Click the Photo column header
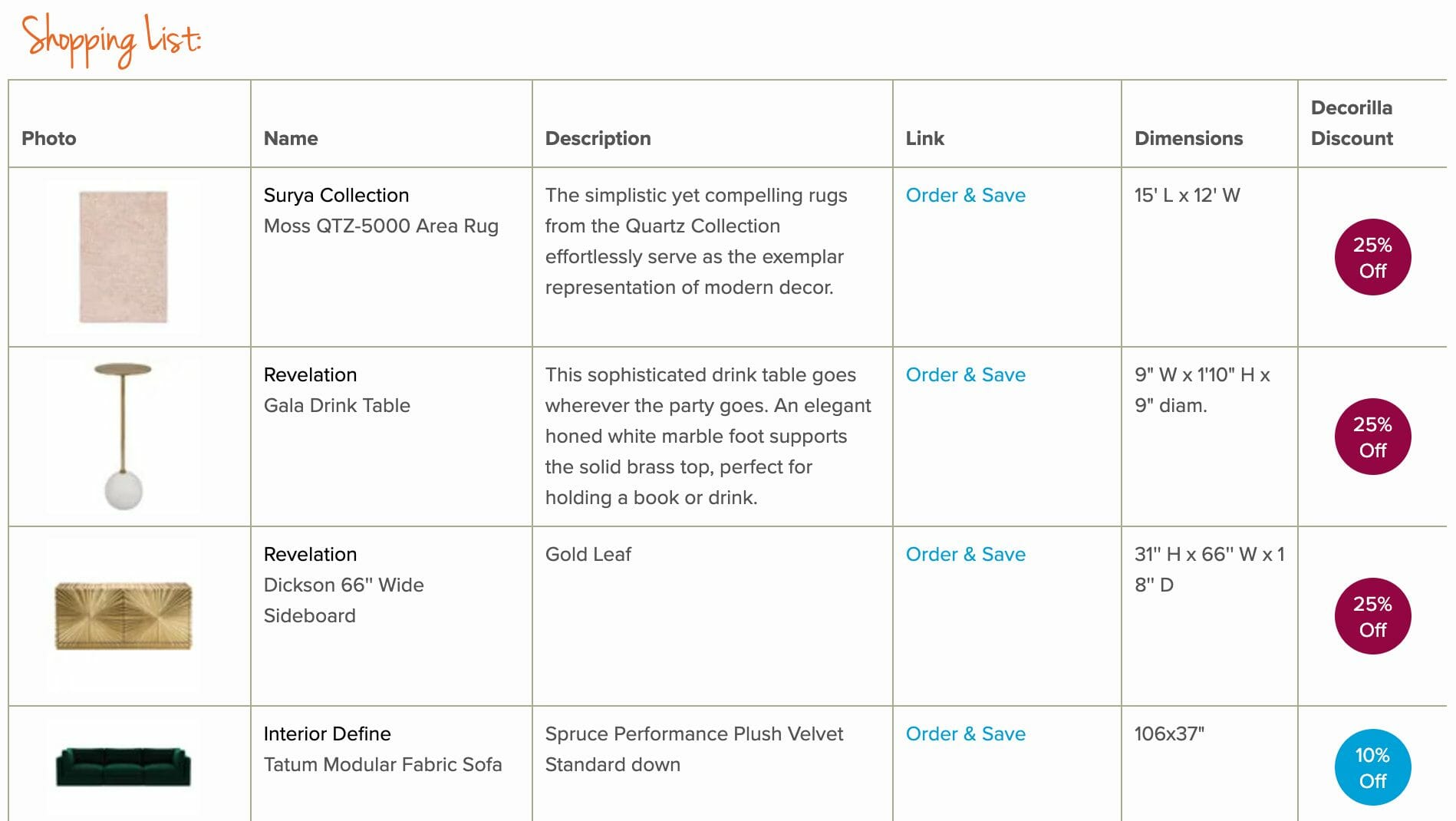Screen dimensions: 1456x821 pos(49,139)
